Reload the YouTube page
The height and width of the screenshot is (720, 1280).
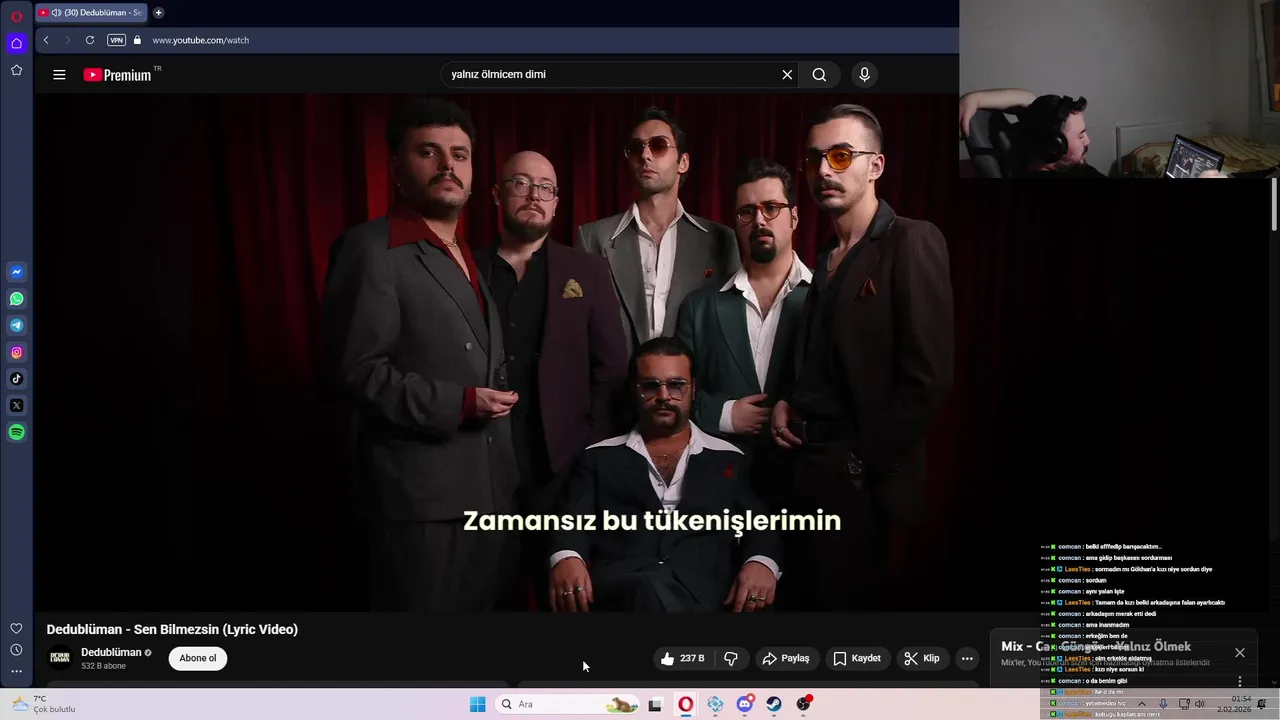(90, 40)
